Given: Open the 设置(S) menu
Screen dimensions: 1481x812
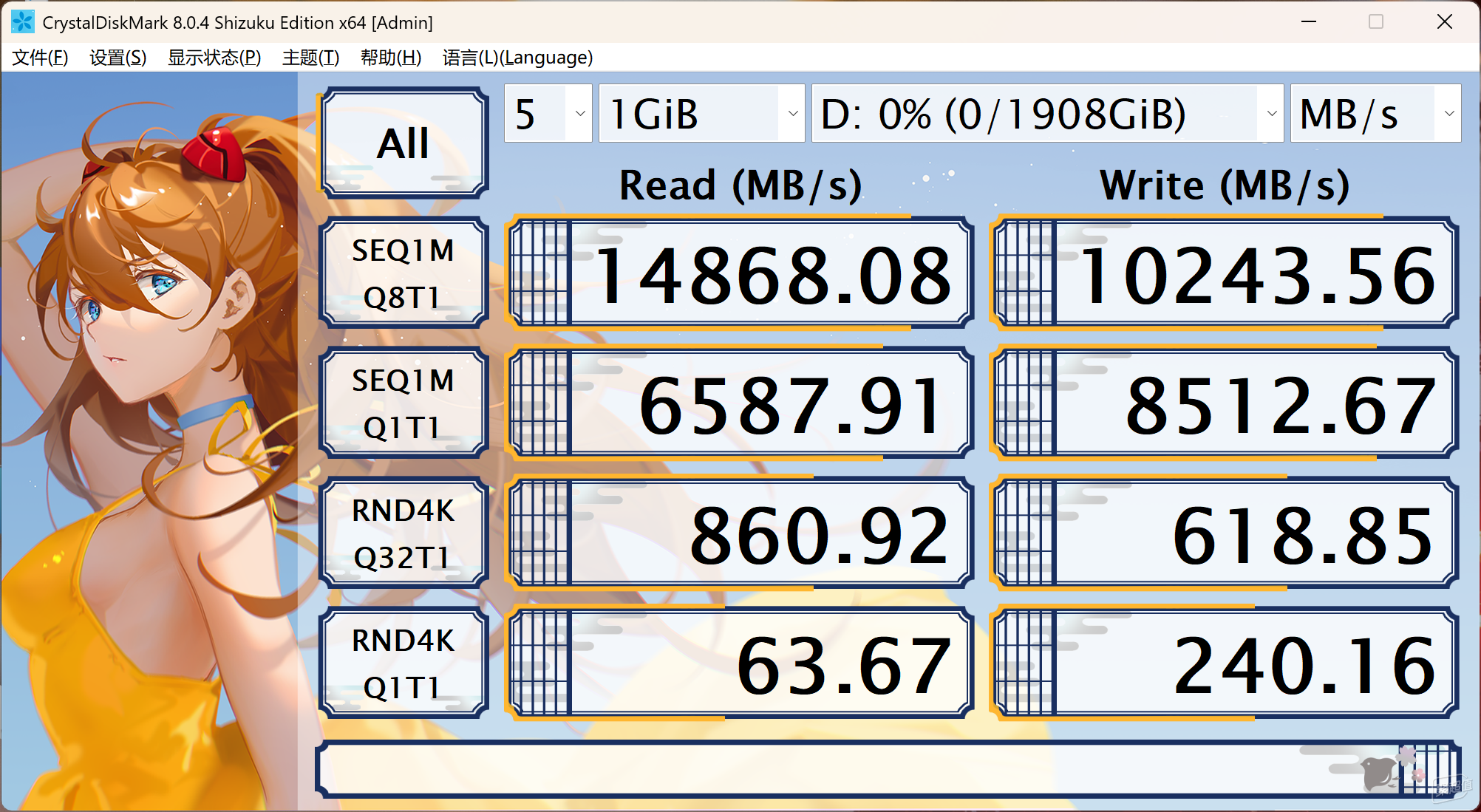Looking at the screenshot, I should 118,58.
